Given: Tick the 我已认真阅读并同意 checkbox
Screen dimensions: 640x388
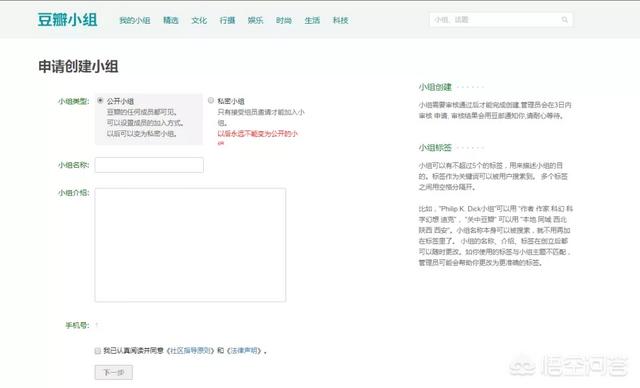Looking at the screenshot, I should (98, 351).
